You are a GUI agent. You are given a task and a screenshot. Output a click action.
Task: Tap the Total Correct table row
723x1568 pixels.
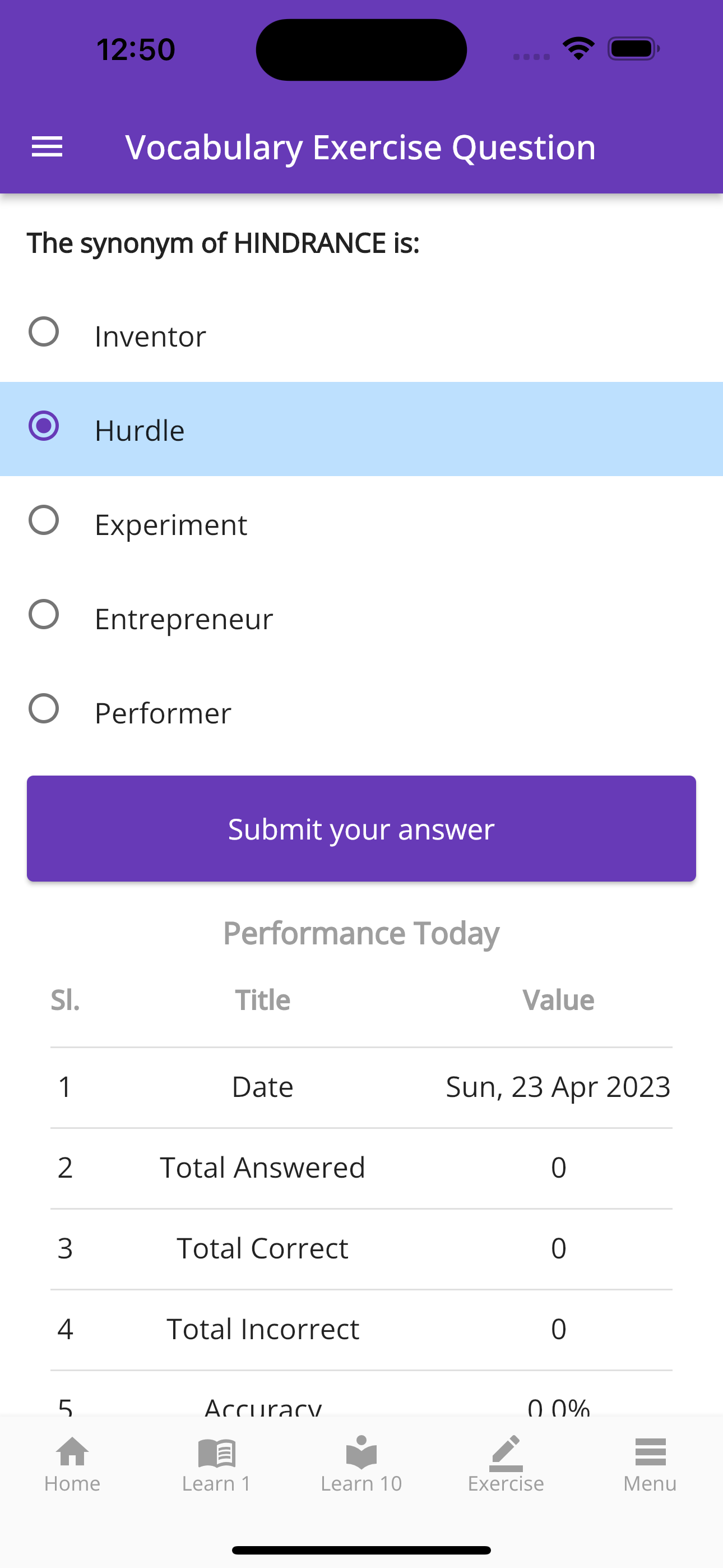pyautogui.click(x=361, y=1248)
